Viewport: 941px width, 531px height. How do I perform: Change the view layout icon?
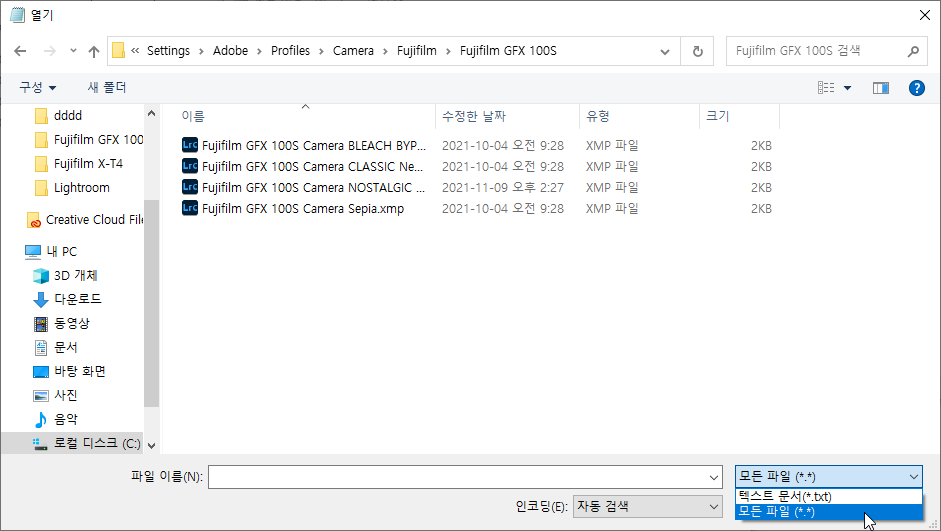tap(826, 88)
